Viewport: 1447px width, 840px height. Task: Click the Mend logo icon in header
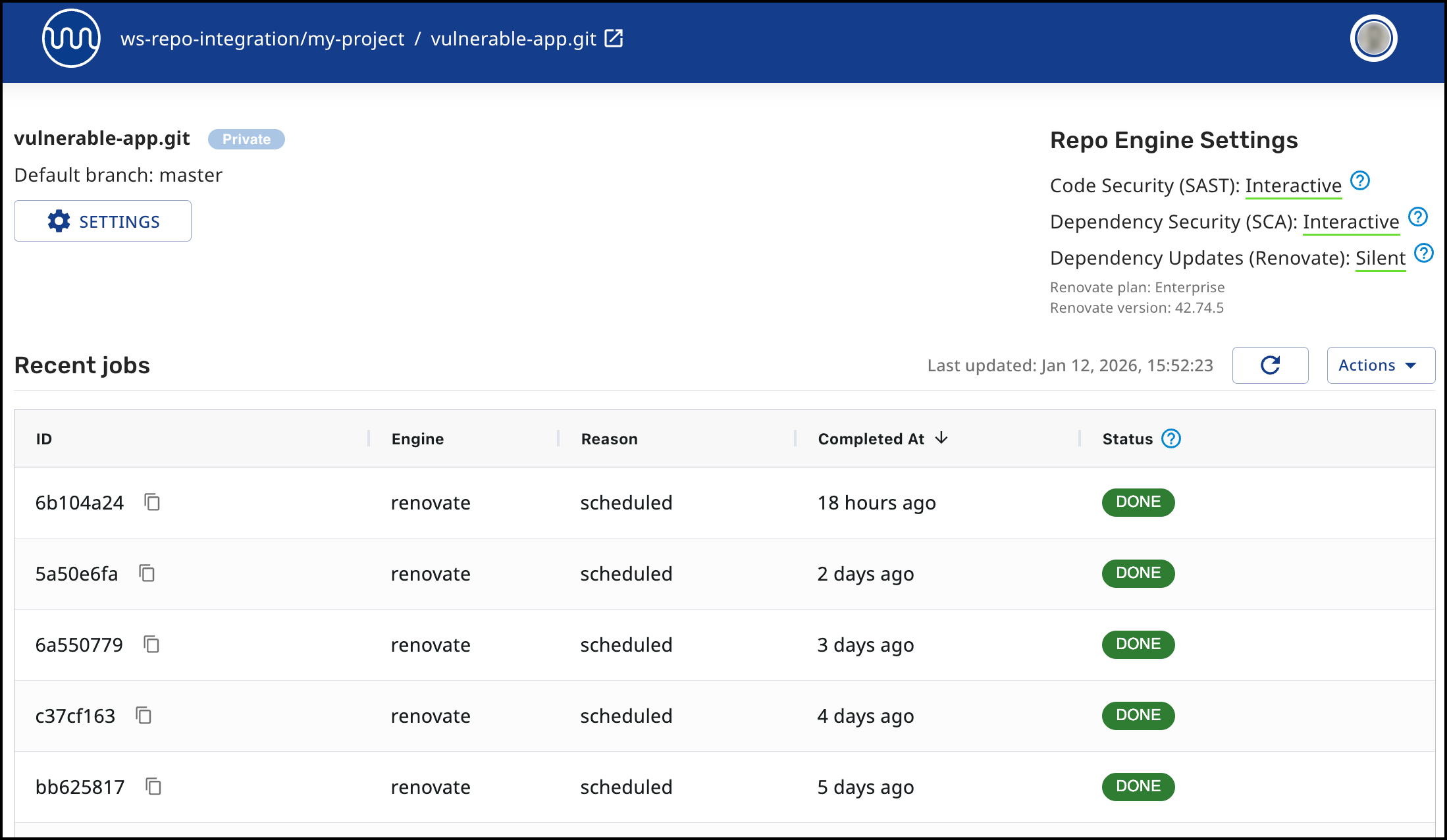(x=71, y=38)
